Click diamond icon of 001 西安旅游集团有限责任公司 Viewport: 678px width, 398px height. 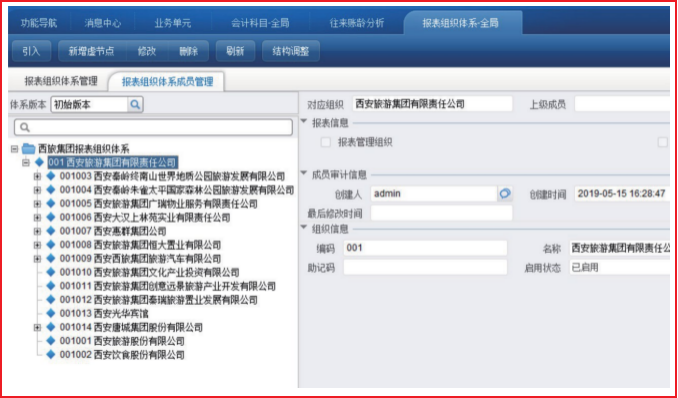40,163
